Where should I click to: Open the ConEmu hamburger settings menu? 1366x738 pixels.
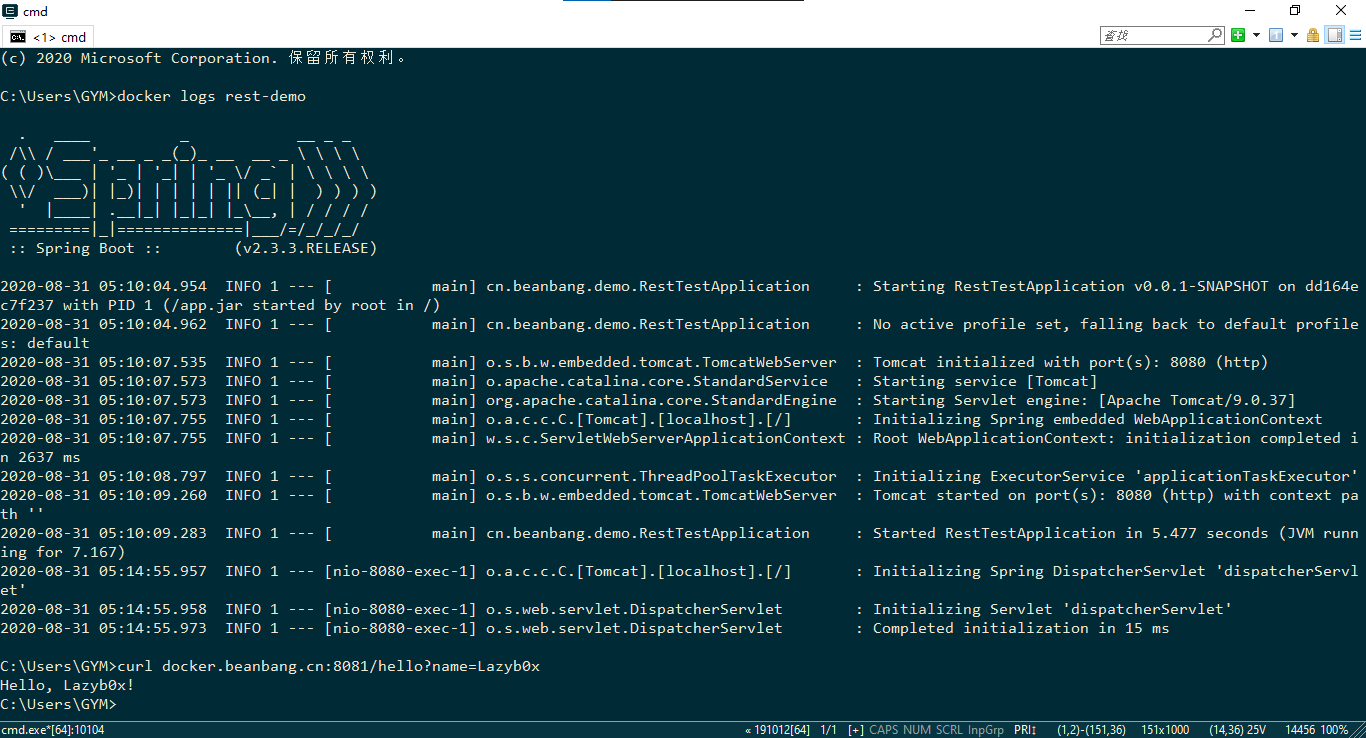1355,35
